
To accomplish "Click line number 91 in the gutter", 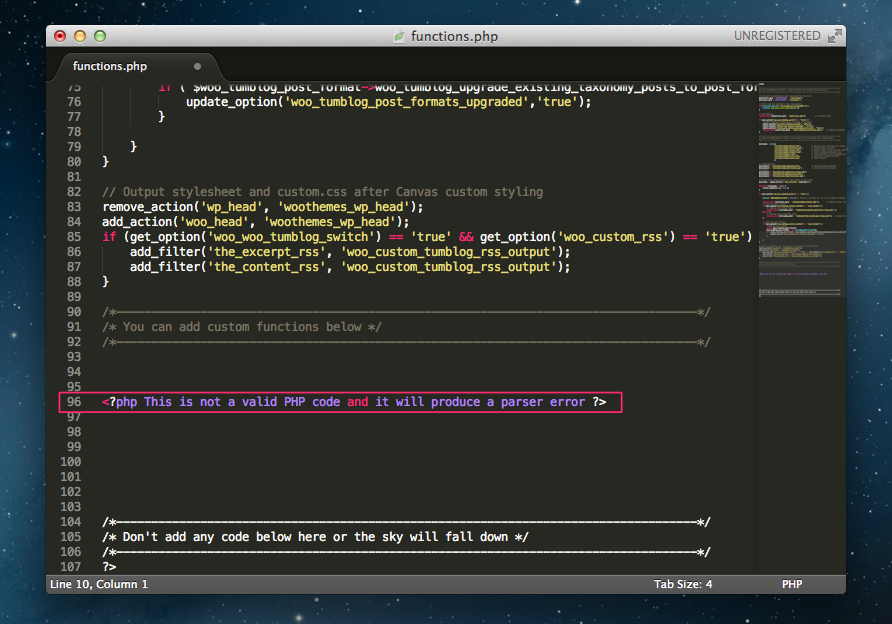I will [74, 327].
